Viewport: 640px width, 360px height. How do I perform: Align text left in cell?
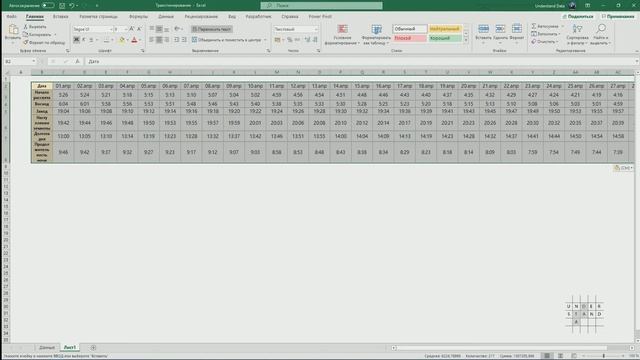pyautogui.click(x=152, y=40)
